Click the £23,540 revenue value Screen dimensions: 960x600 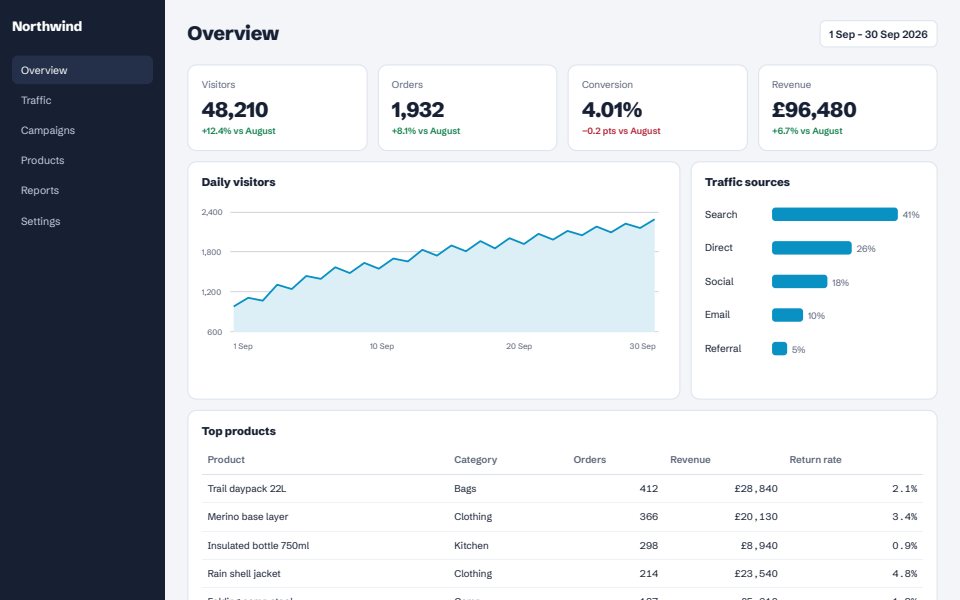point(756,574)
